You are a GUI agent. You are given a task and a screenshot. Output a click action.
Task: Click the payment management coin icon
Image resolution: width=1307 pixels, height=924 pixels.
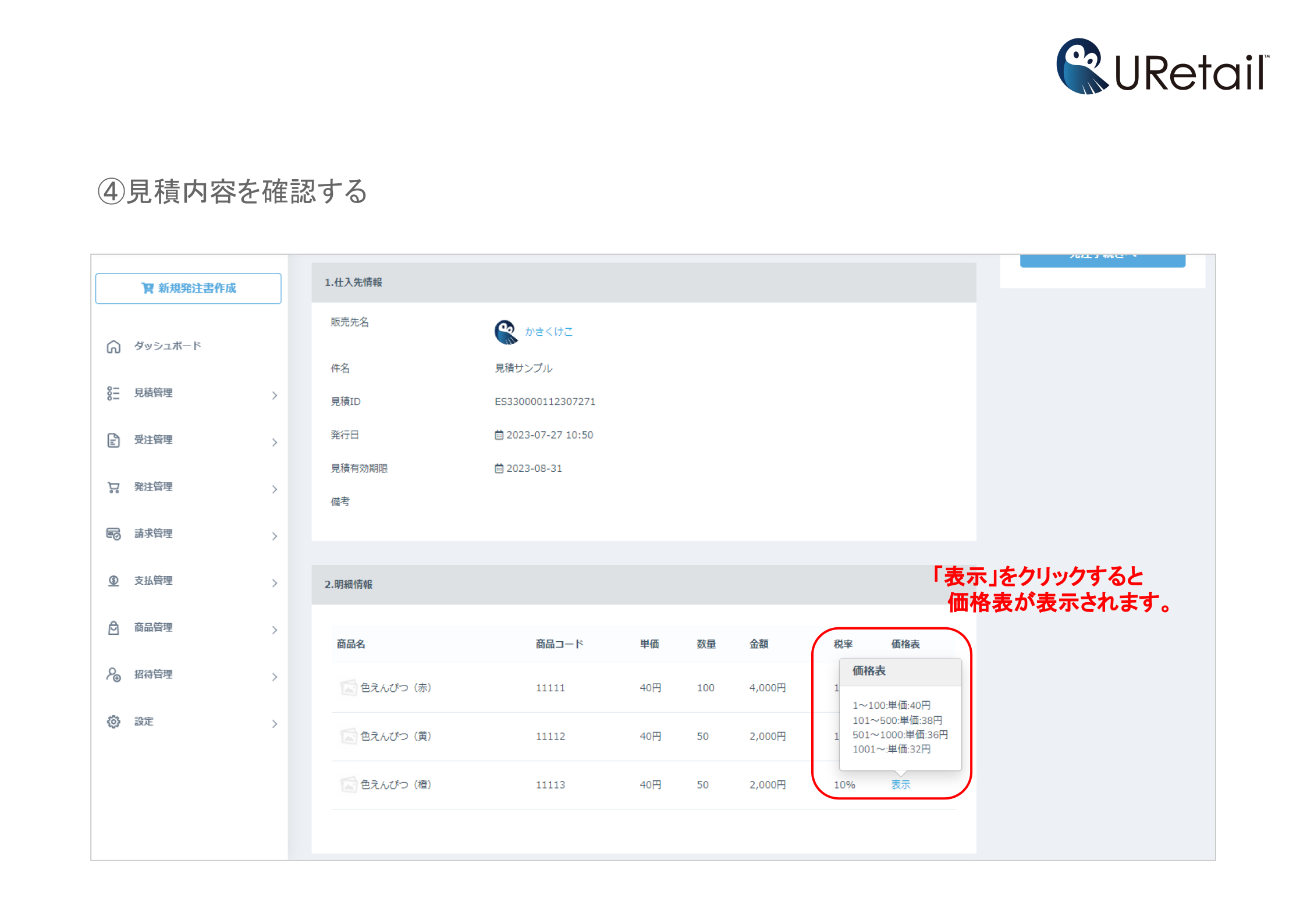coord(113,581)
